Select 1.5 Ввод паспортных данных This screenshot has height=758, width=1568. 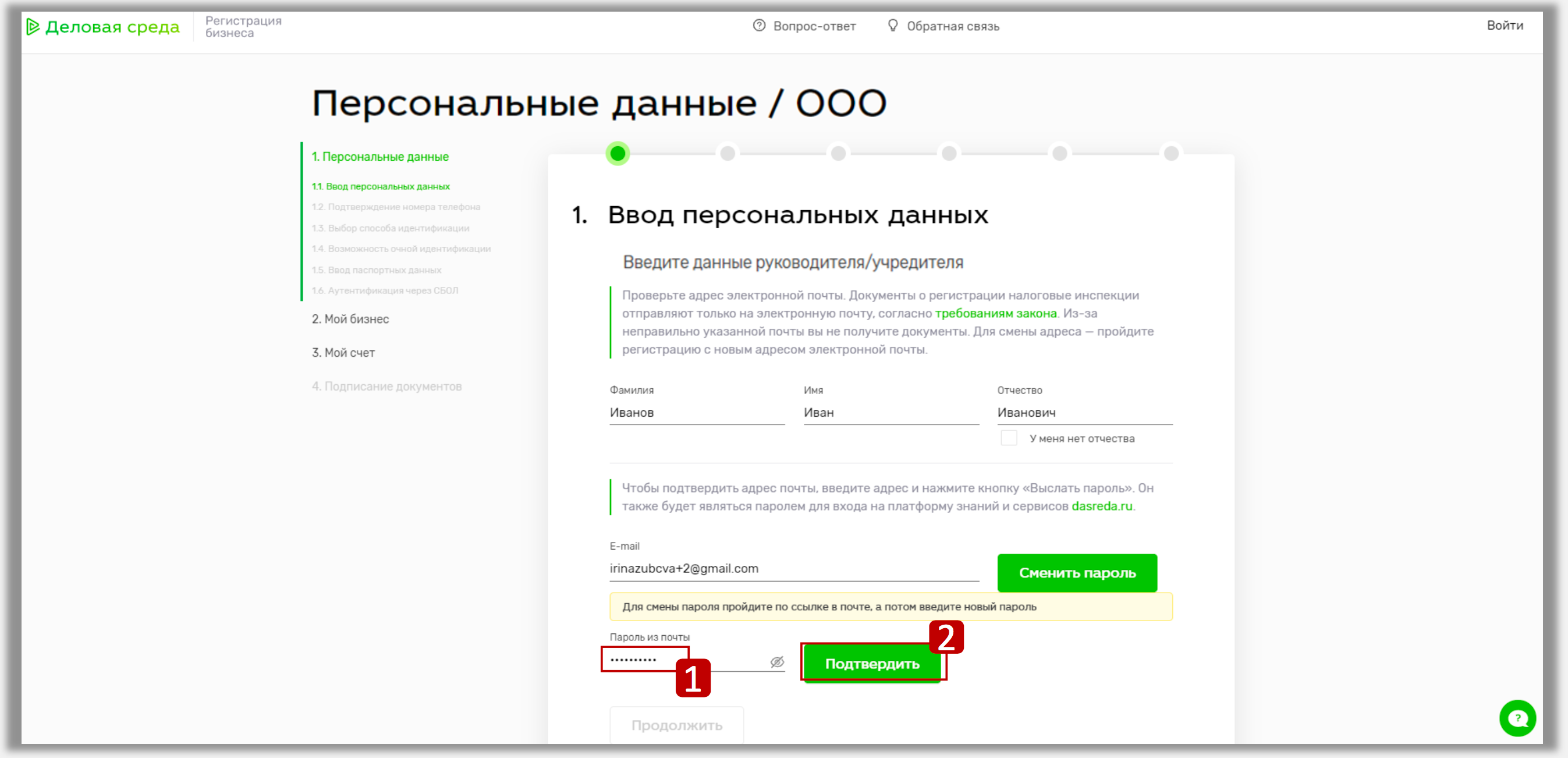pos(377,270)
